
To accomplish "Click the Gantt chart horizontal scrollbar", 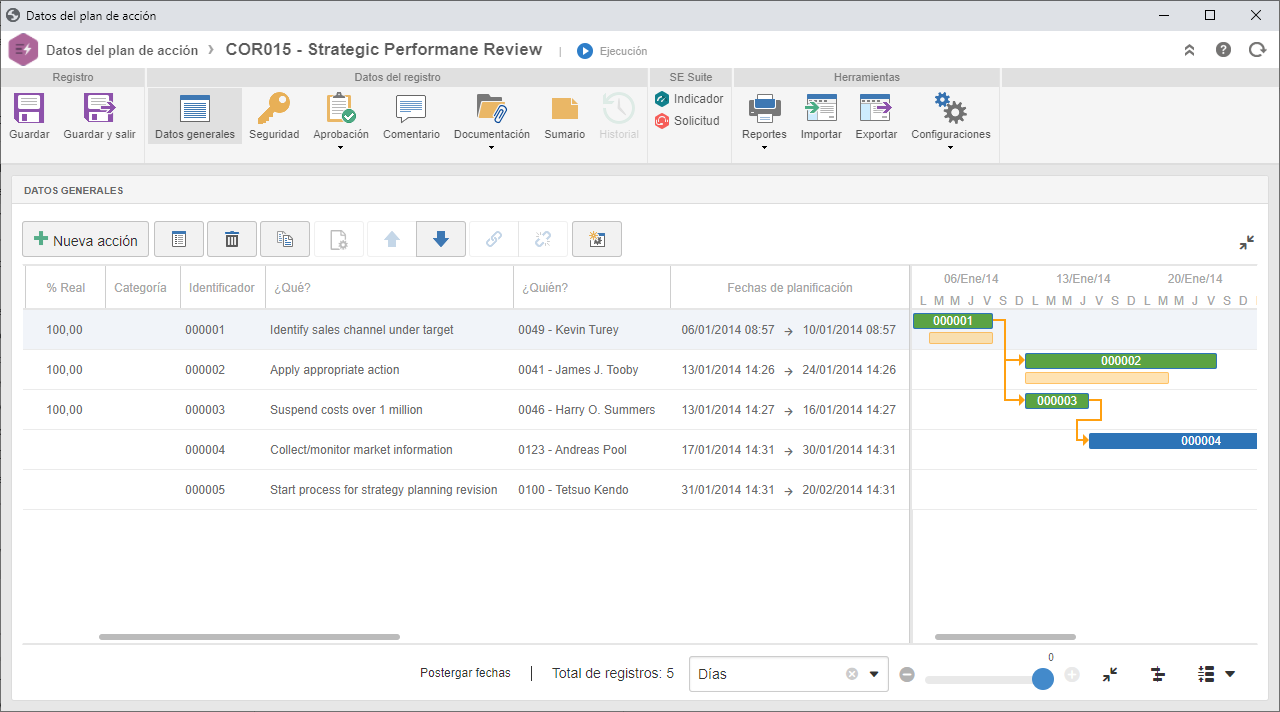I will [x=1005, y=636].
